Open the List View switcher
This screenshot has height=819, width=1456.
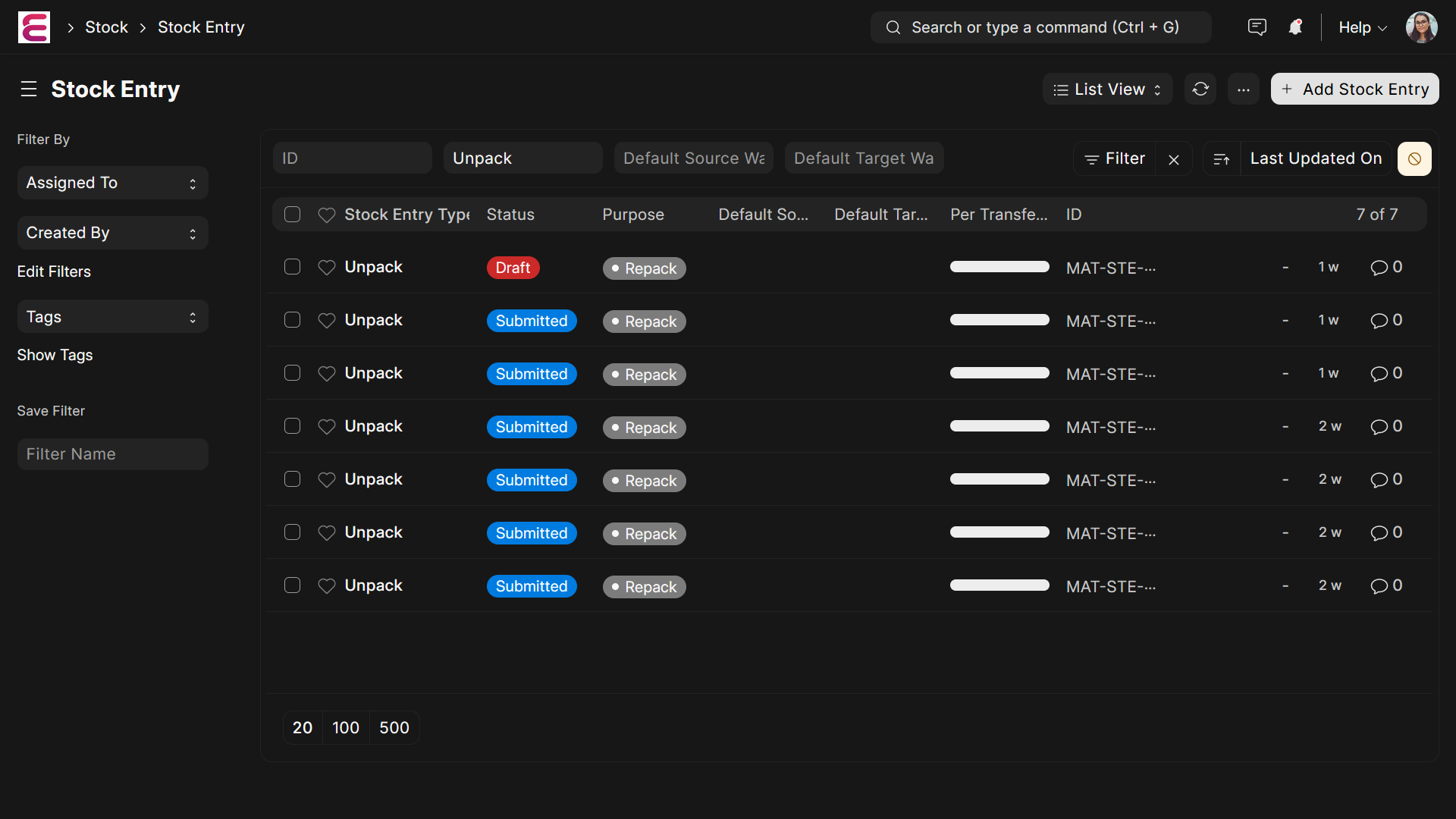click(1107, 89)
